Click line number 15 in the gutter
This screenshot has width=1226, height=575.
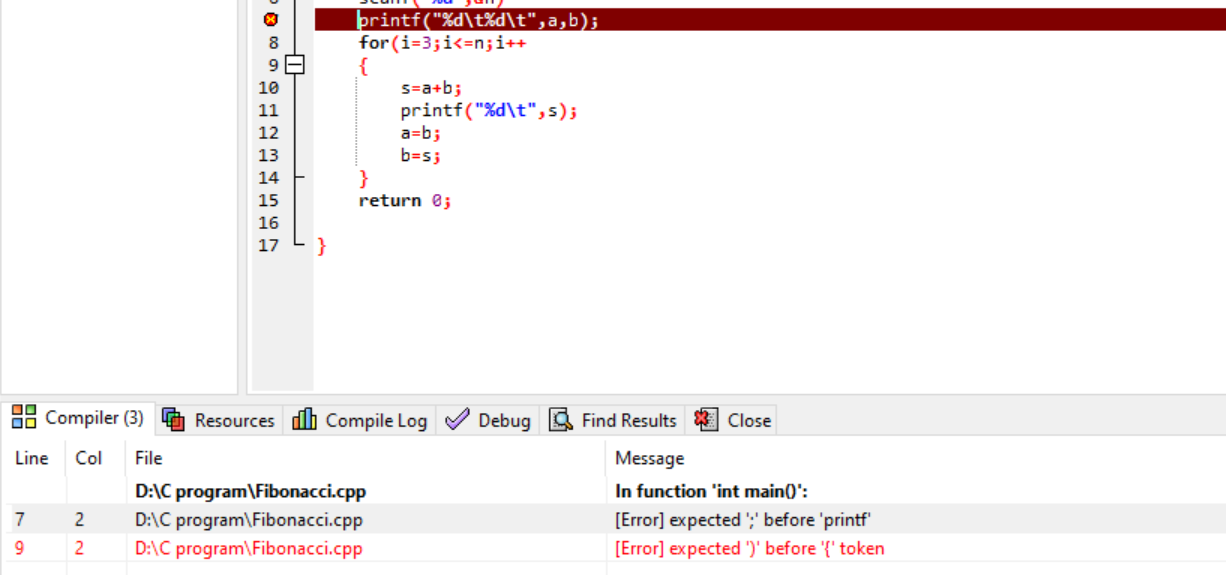(268, 200)
